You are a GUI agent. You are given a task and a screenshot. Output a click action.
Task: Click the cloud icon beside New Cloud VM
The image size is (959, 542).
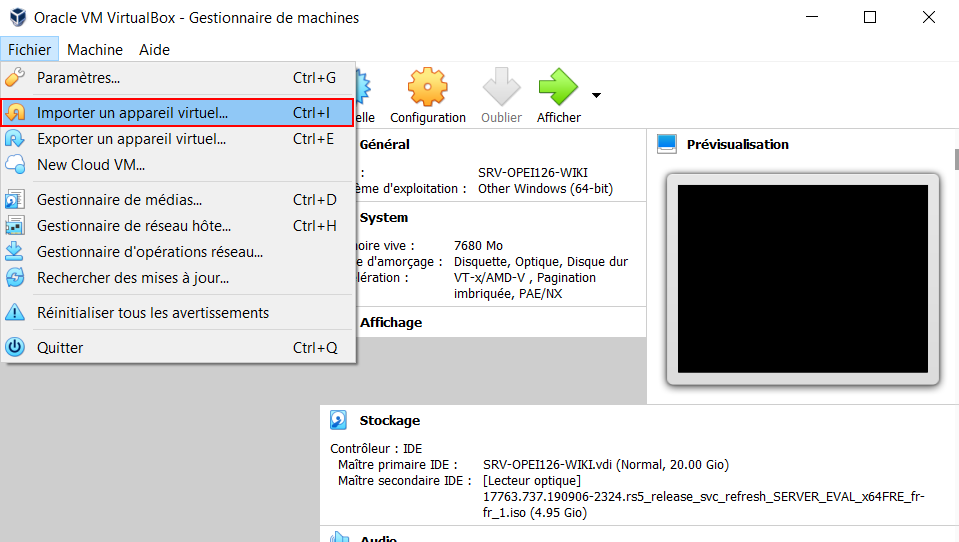tap(15, 165)
